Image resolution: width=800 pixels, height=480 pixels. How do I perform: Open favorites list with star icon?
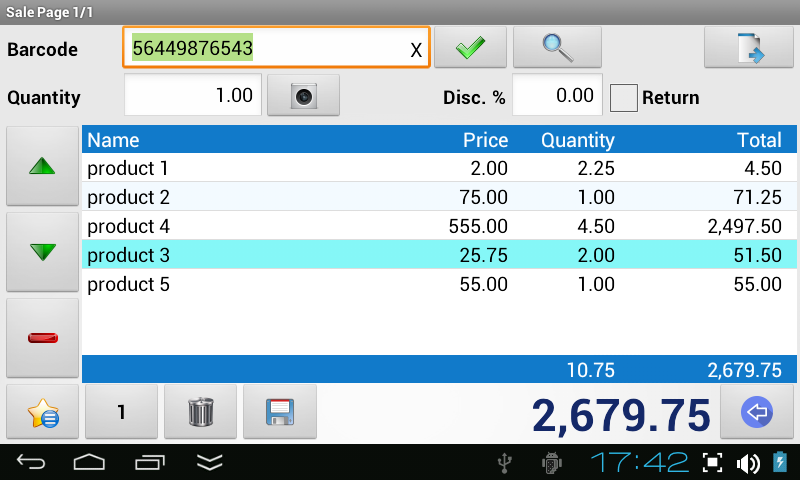point(42,412)
